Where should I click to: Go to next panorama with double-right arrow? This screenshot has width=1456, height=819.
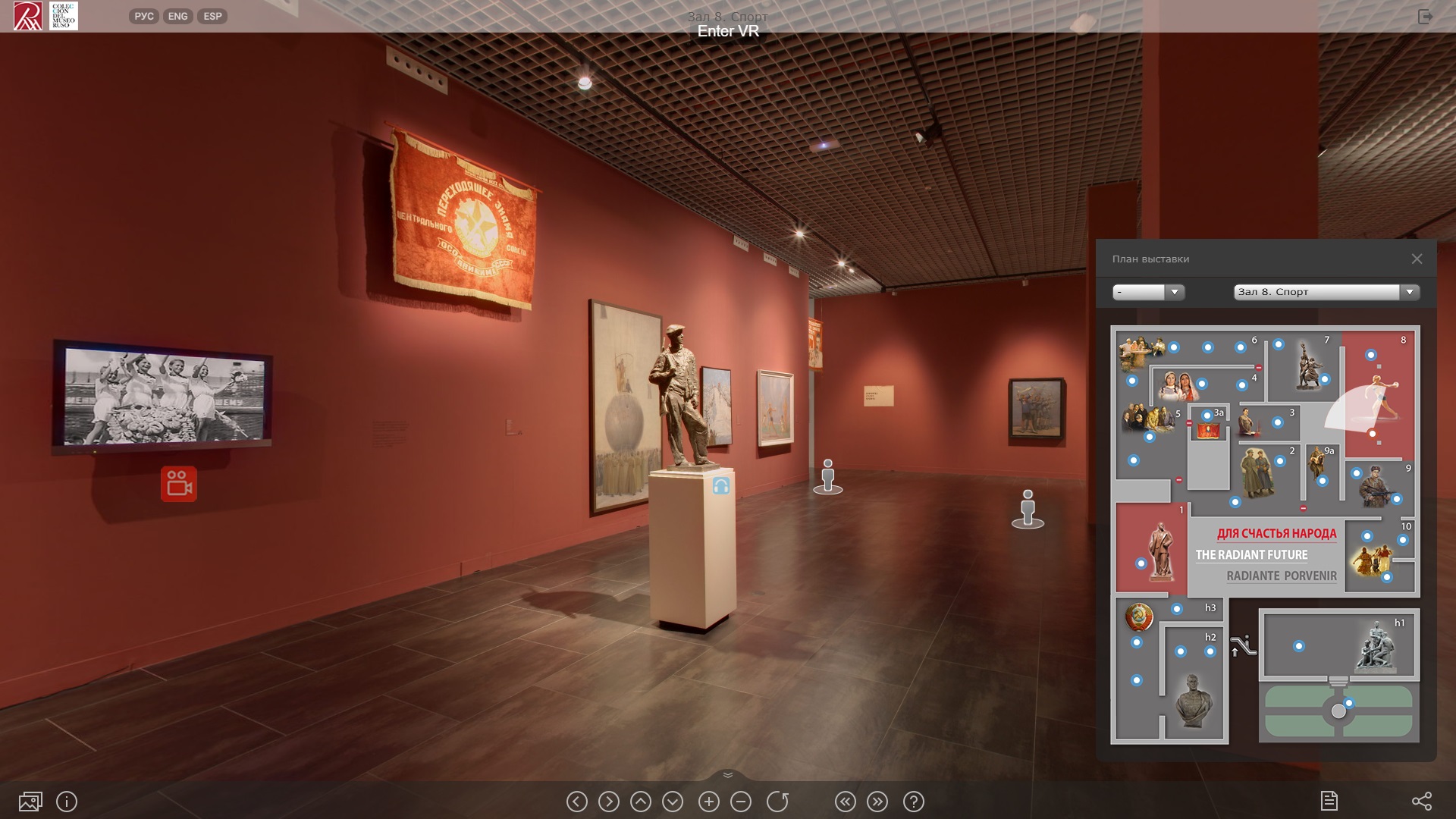877,802
